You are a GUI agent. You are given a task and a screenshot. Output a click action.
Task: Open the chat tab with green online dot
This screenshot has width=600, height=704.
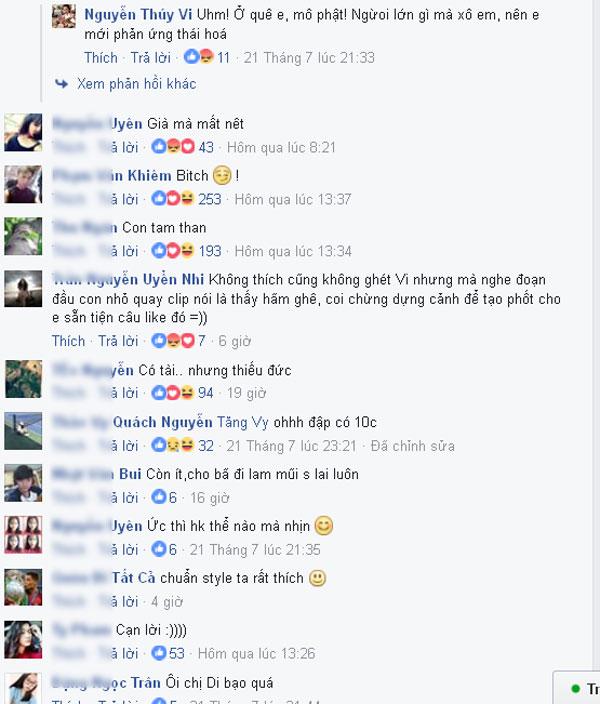(x=579, y=688)
